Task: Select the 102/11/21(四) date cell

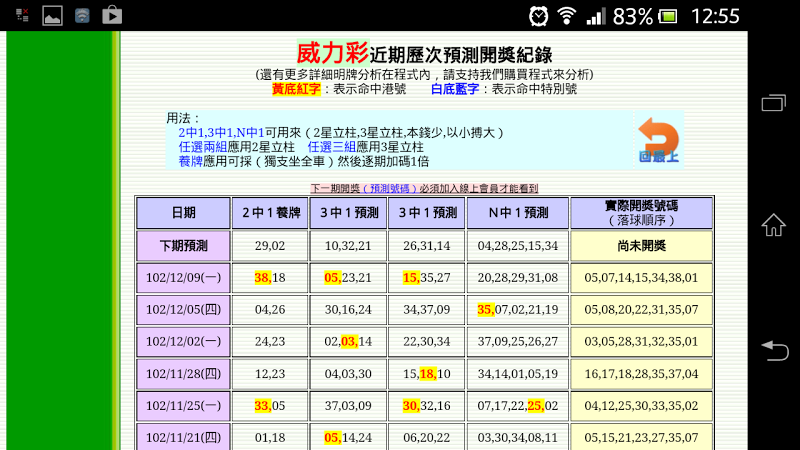Action: point(183,437)
